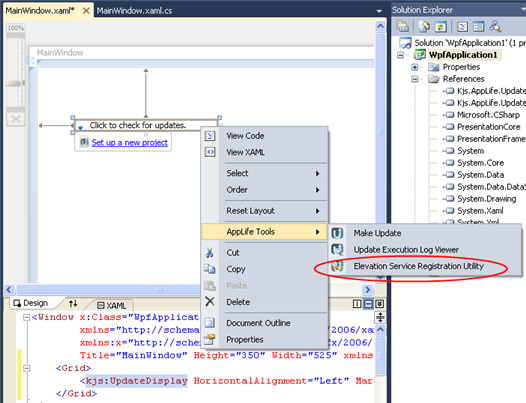Choose Update Execution Log Viewer

425,250
